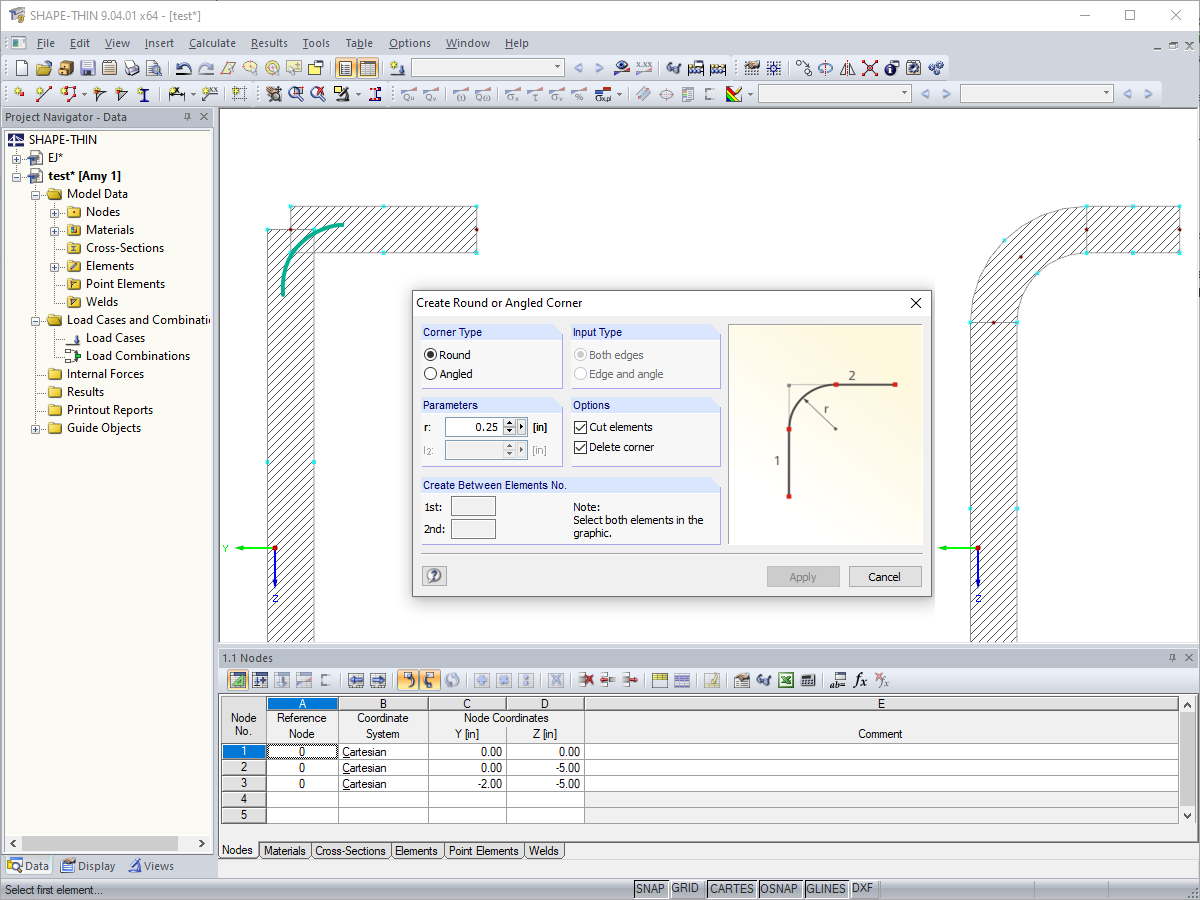Open the dialog help using the question mark button
Viewport: 1200px width, 900px height.
pyautogui.click(x=433, y=575)
